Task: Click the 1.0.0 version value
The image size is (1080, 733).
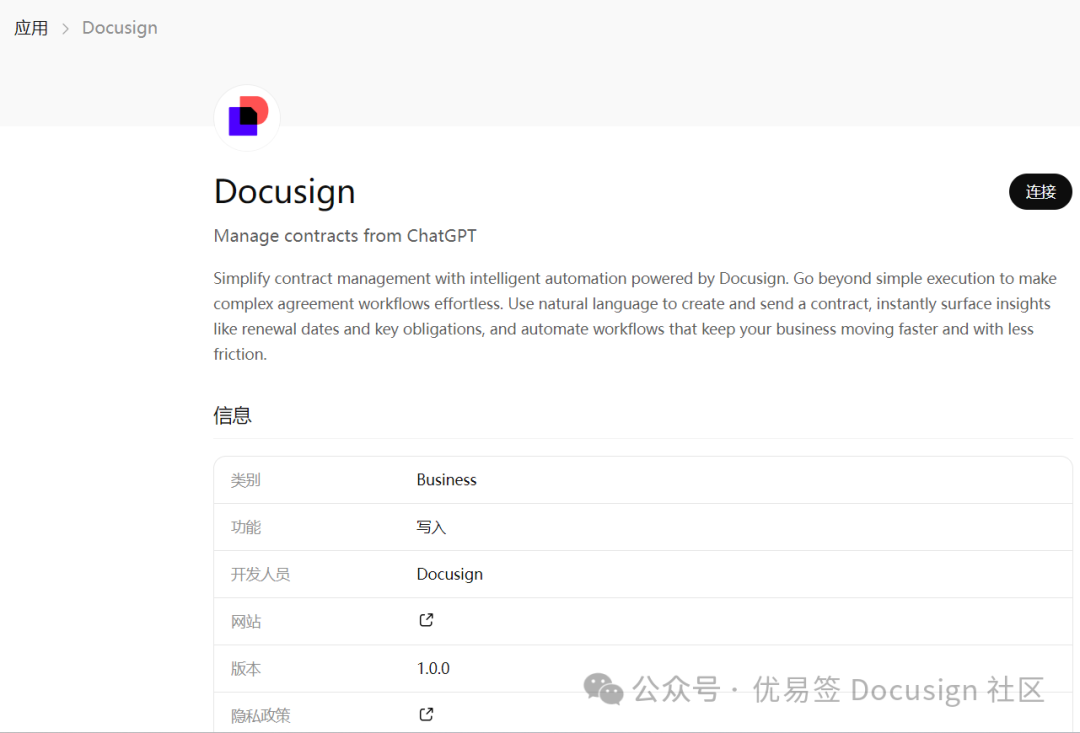Action: (x=433, y=668)
